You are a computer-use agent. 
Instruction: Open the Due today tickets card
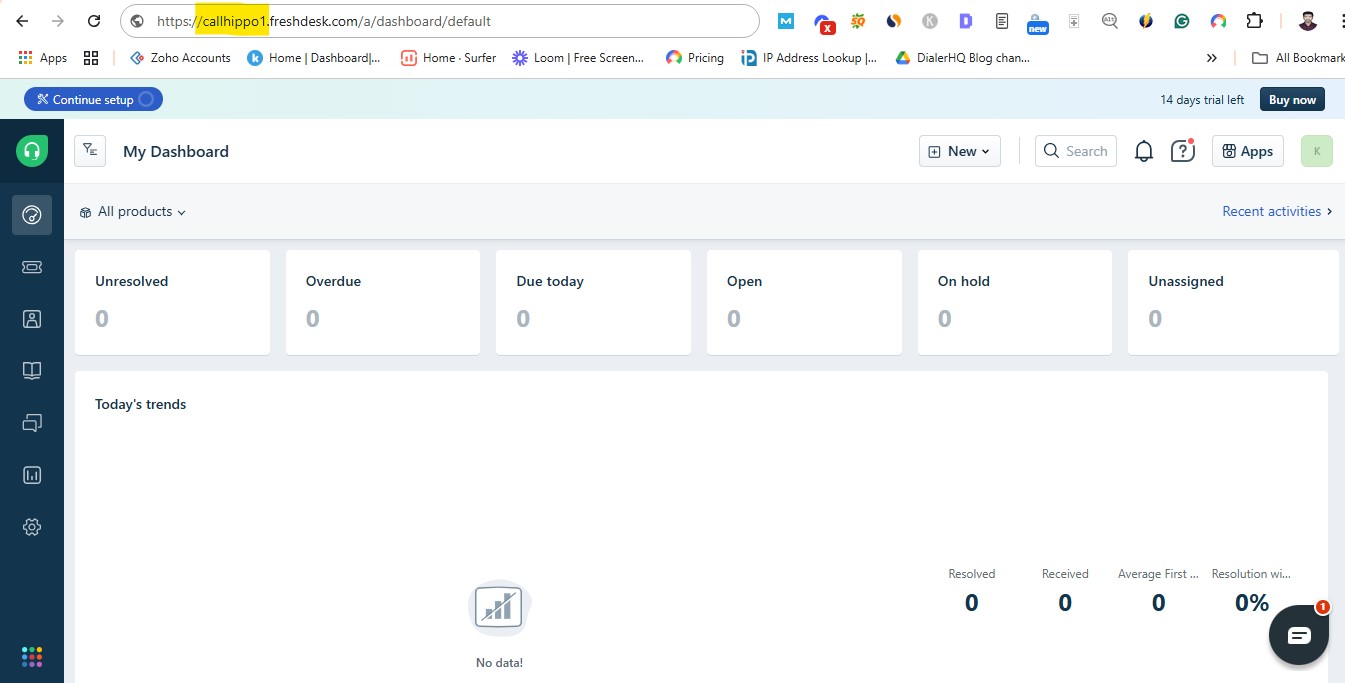pyautogui.click(x=593, y=302)
